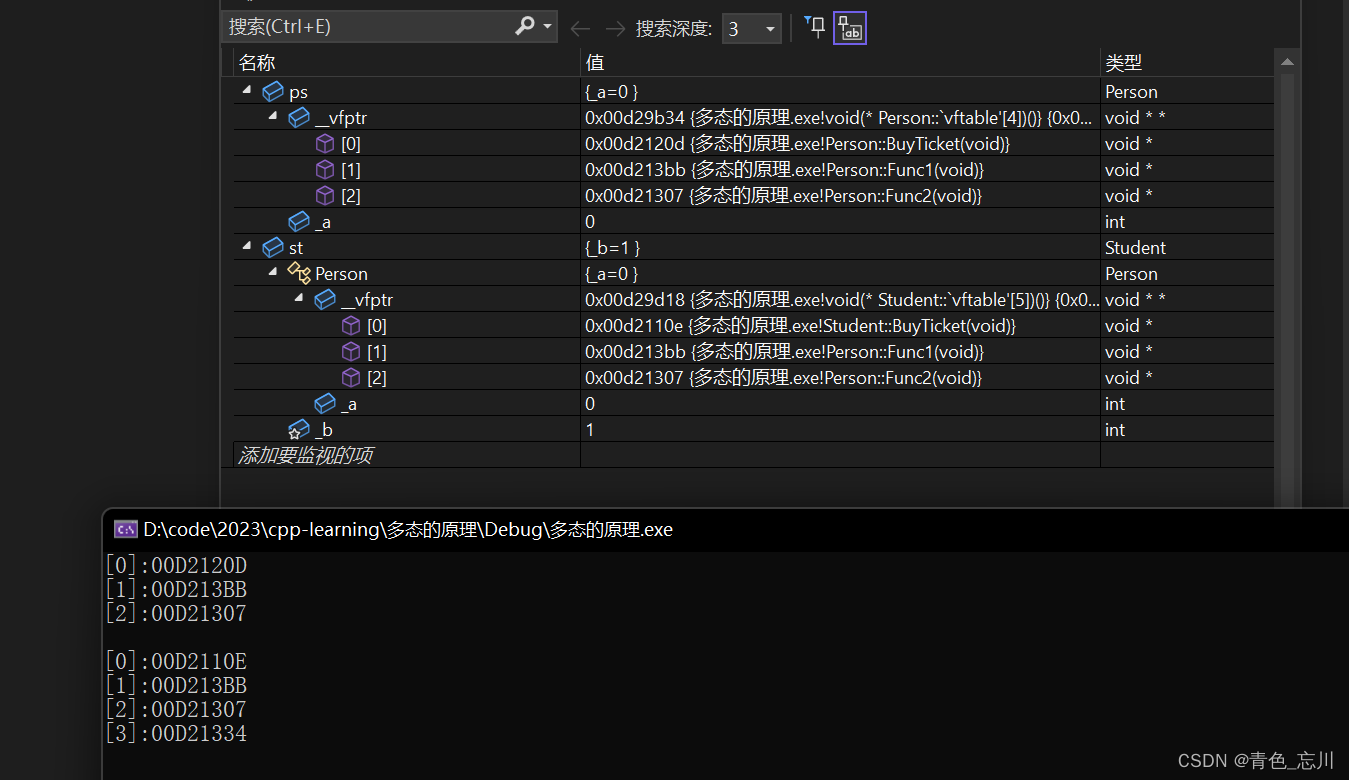Select the {_b=1 } value cell
This screenshot has height=780, width=1349.
point(840,248)
